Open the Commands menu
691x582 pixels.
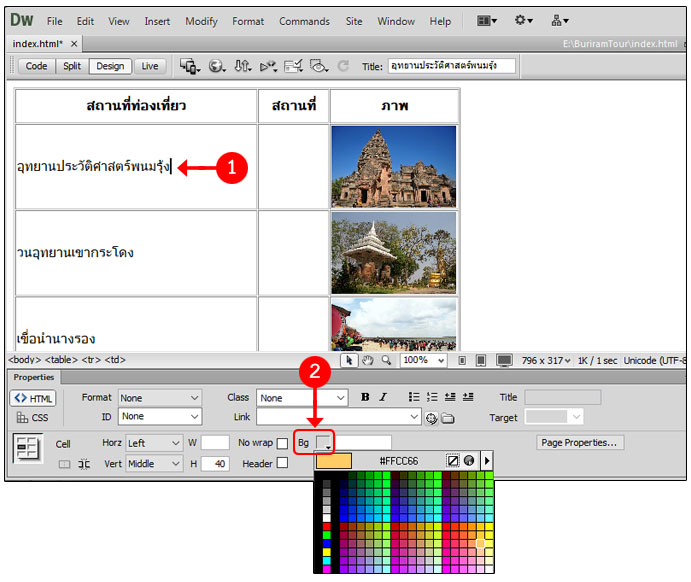(x=304, y=21)
